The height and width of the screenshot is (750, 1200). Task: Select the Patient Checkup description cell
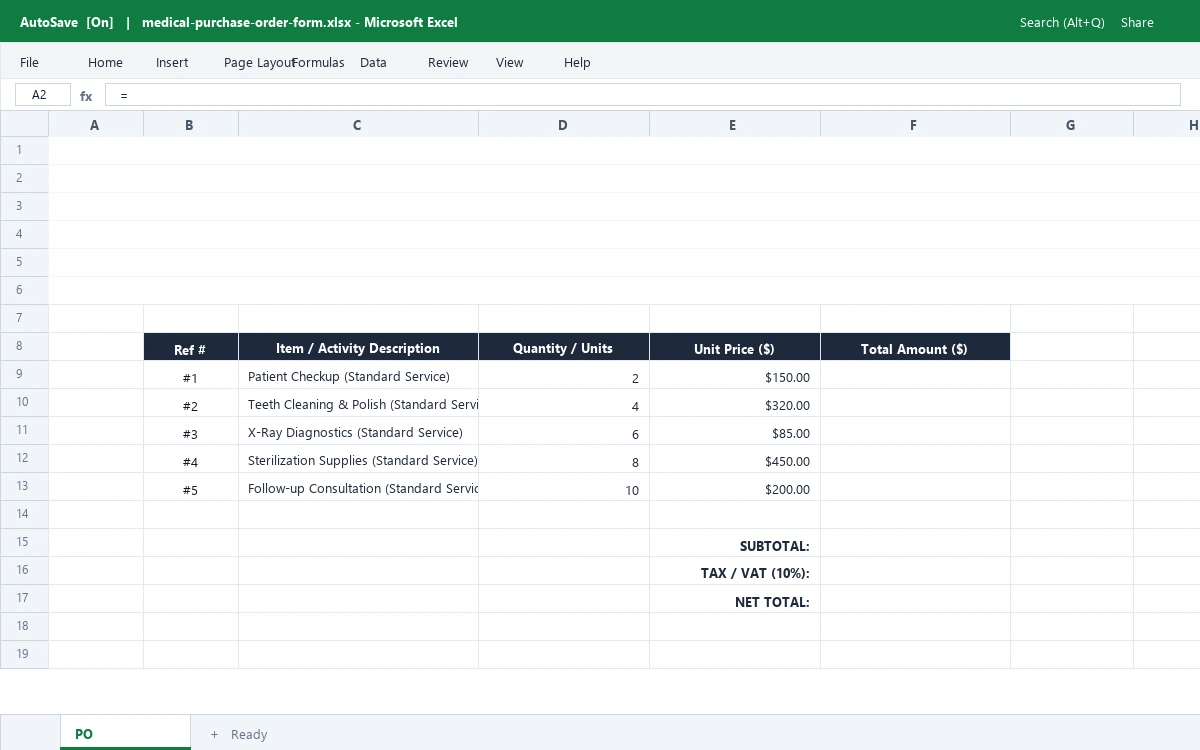click(x=358, y=375)
